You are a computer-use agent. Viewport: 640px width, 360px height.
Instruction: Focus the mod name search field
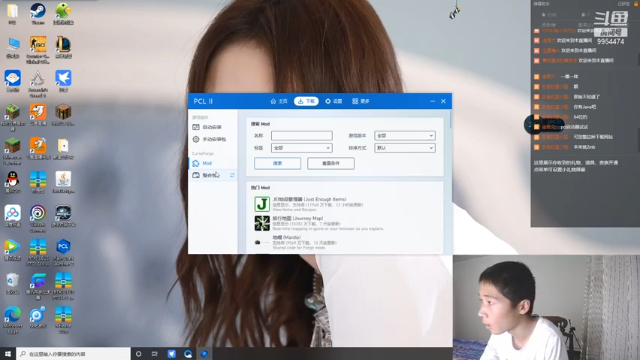tap(302, 136)
